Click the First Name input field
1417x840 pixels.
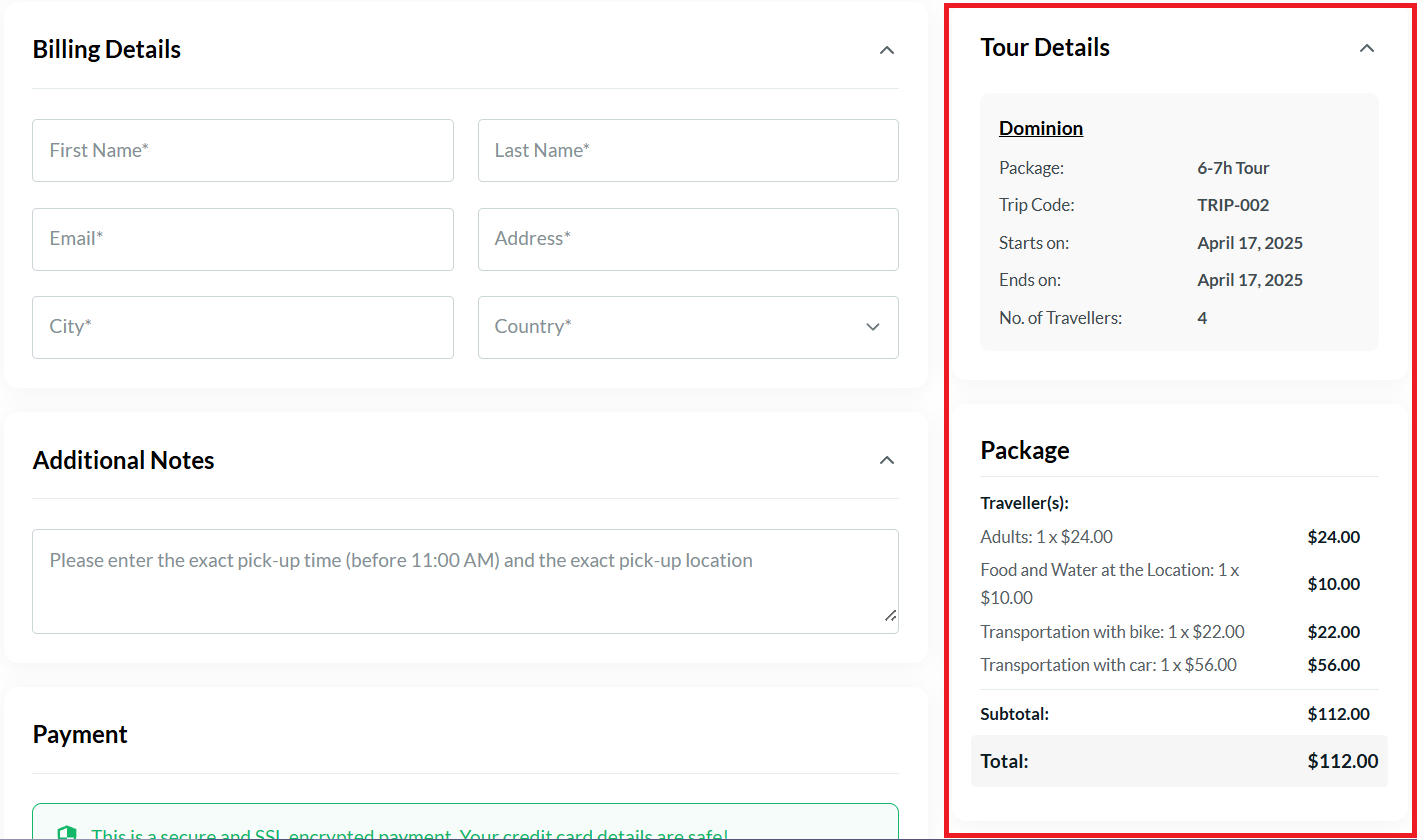(x=243, y=151)
